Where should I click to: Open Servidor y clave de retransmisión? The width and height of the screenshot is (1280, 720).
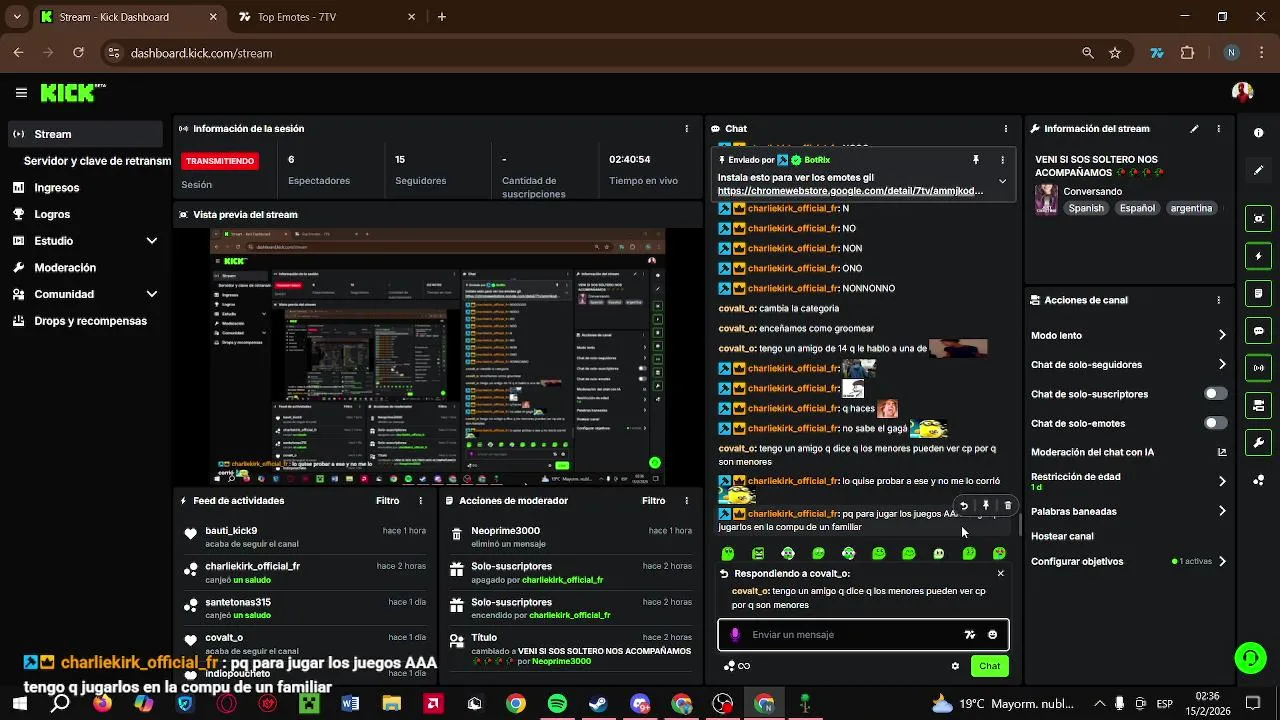pyautogui.click(x=97, y=161)
